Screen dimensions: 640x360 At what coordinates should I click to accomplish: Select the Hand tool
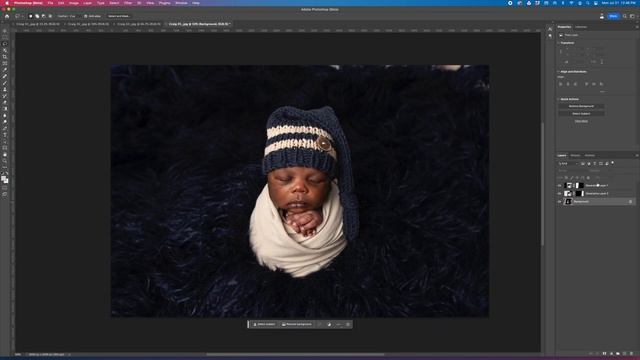tap(5, 155)
